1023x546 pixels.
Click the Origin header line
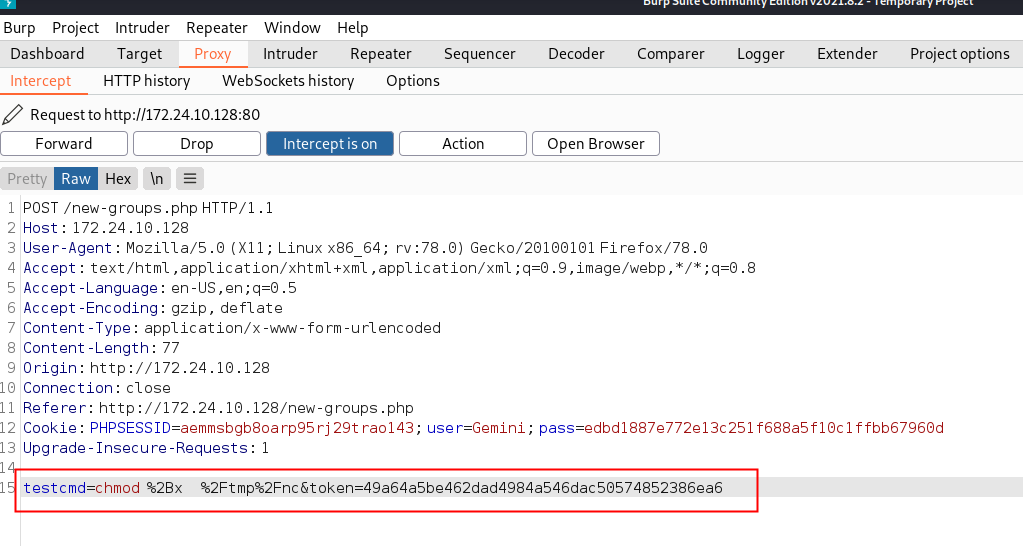pyautogui.click(x=146, y=369)
